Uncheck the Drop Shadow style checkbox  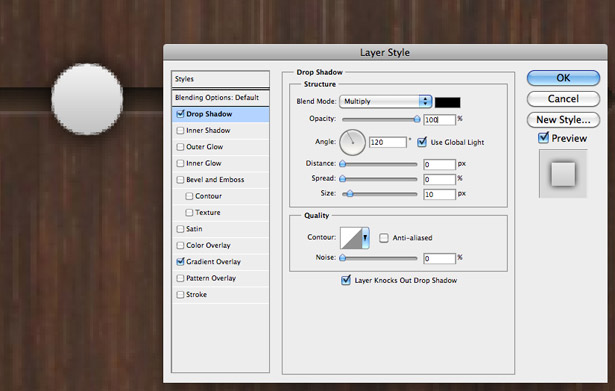pyautogui.click(x=180, y=114)
